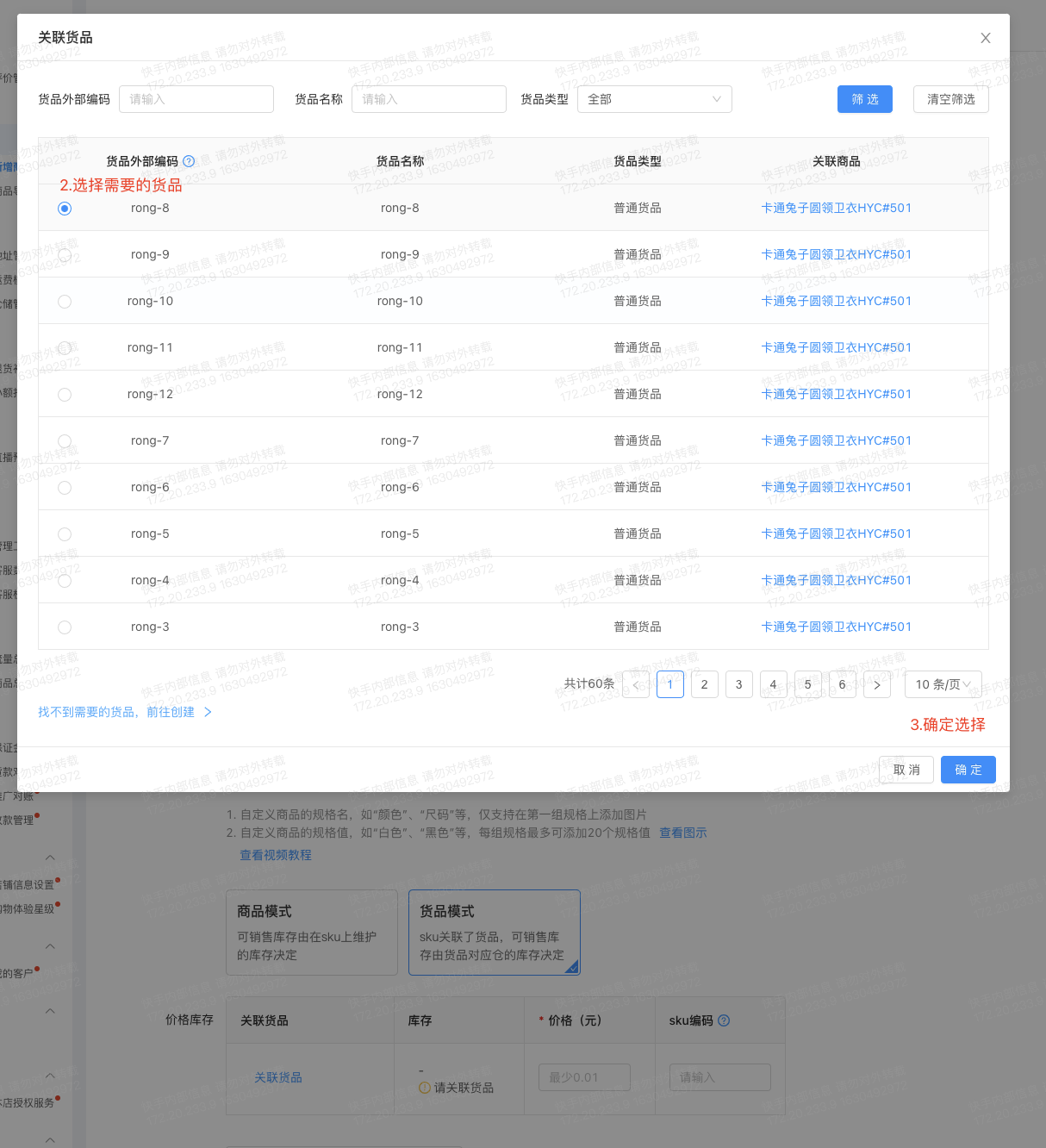Go to page 1 in pagination
Image resolution: width=1046 pixels, height=1148 pixels.
tap(670, 684)
